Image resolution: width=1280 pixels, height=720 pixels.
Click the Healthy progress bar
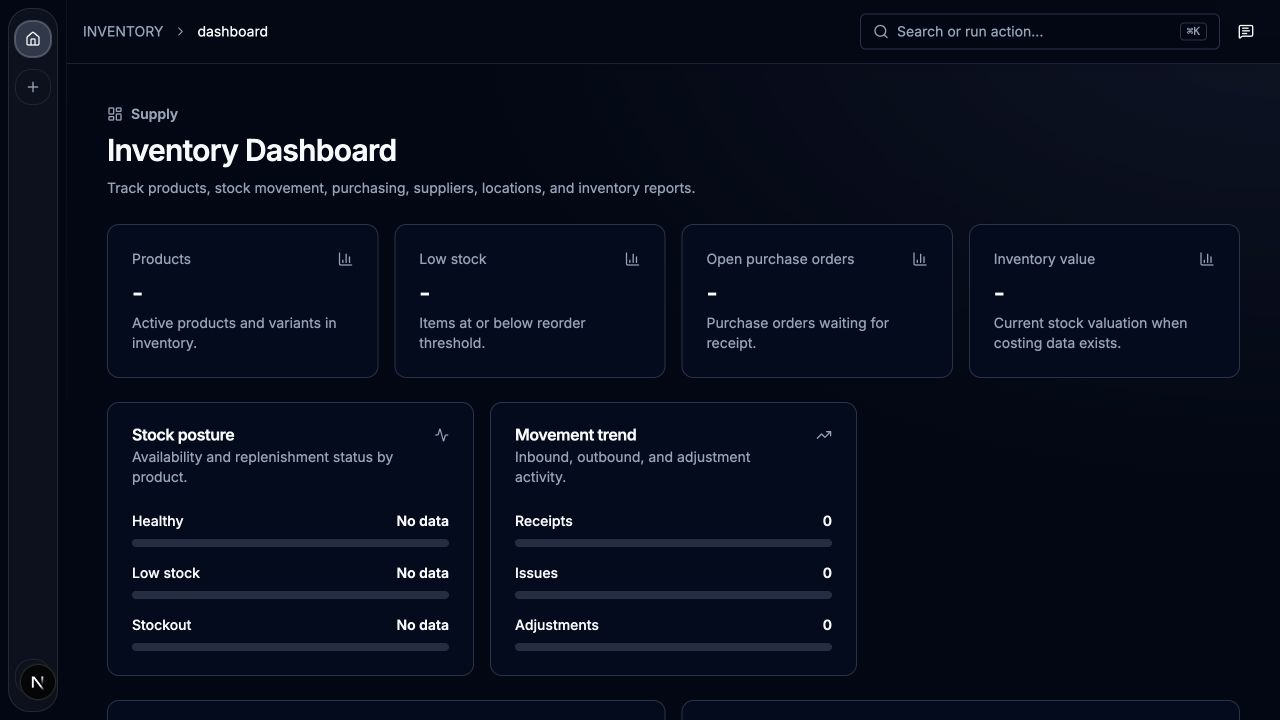tap(290, 543)
